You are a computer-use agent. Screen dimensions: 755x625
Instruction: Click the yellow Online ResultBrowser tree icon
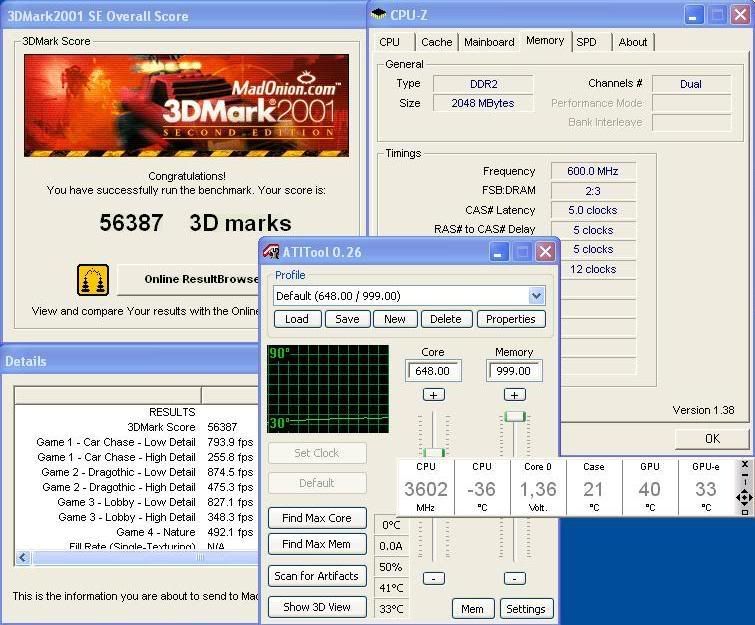point(93,280)
